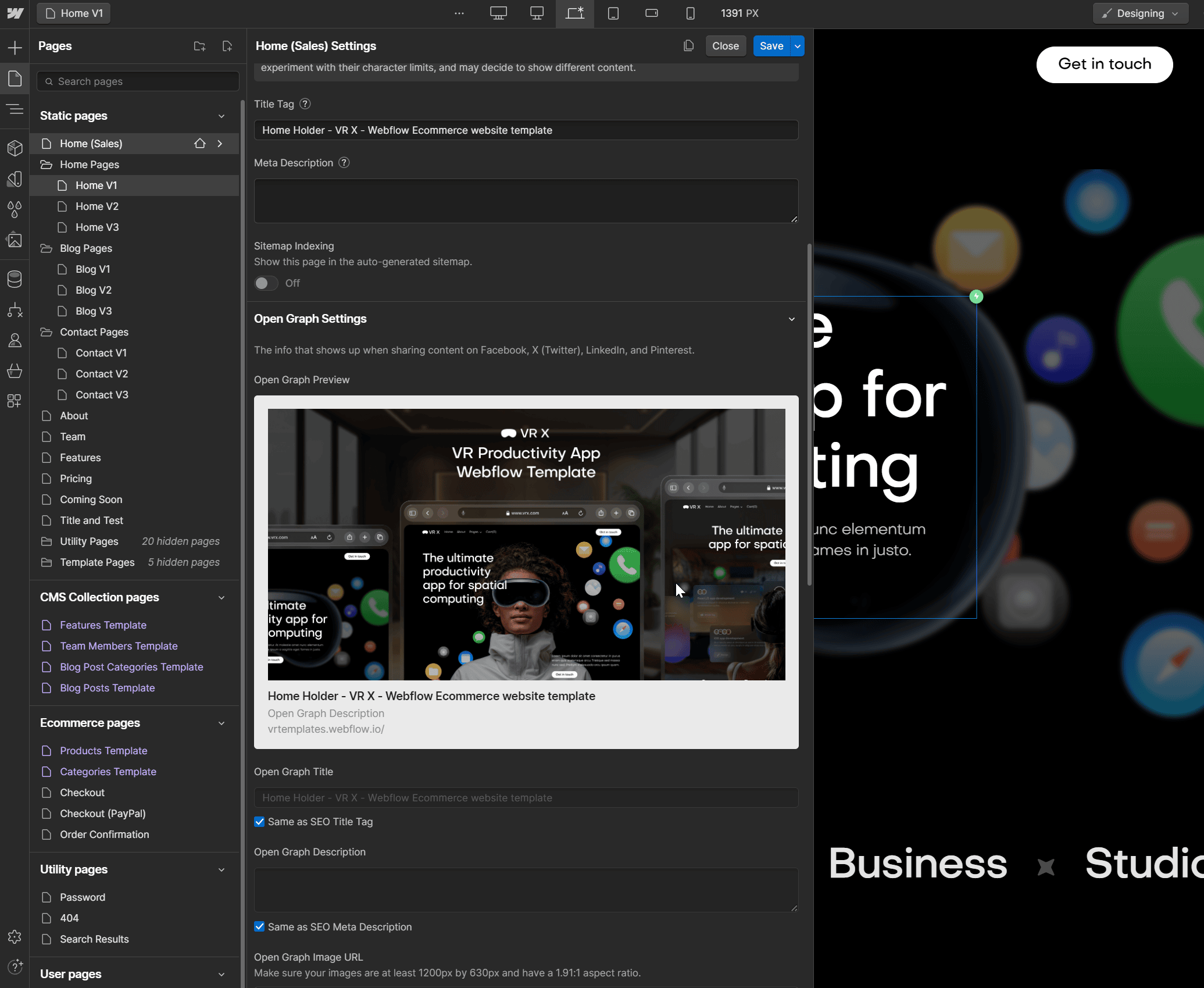Image resolution: width=1204 pixels, height=988 pixels.
Task: Click the Open Graph preview image
Action: (x=526, y=544)
